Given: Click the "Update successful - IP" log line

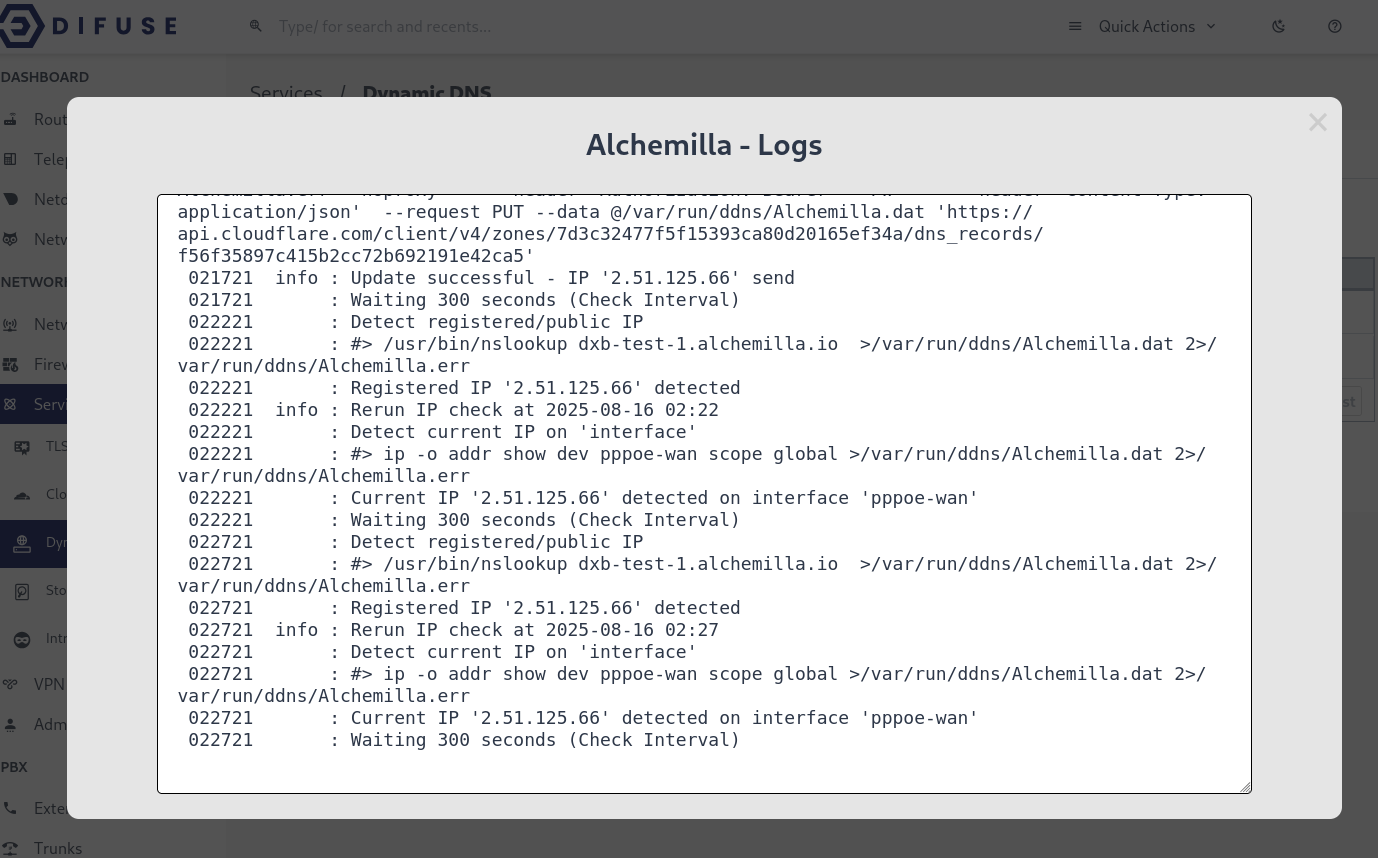Looking at the screenshot, I should pos(491,278).
